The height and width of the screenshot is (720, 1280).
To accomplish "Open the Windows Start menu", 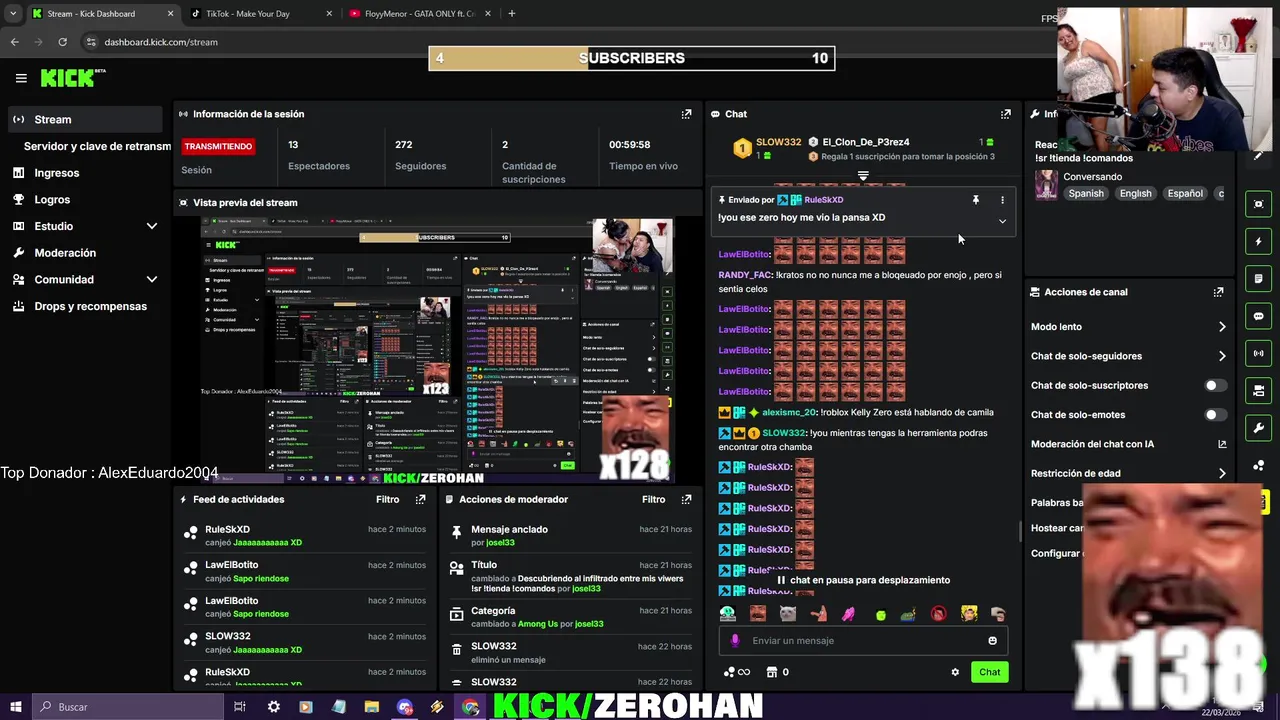I will (16, 707).
